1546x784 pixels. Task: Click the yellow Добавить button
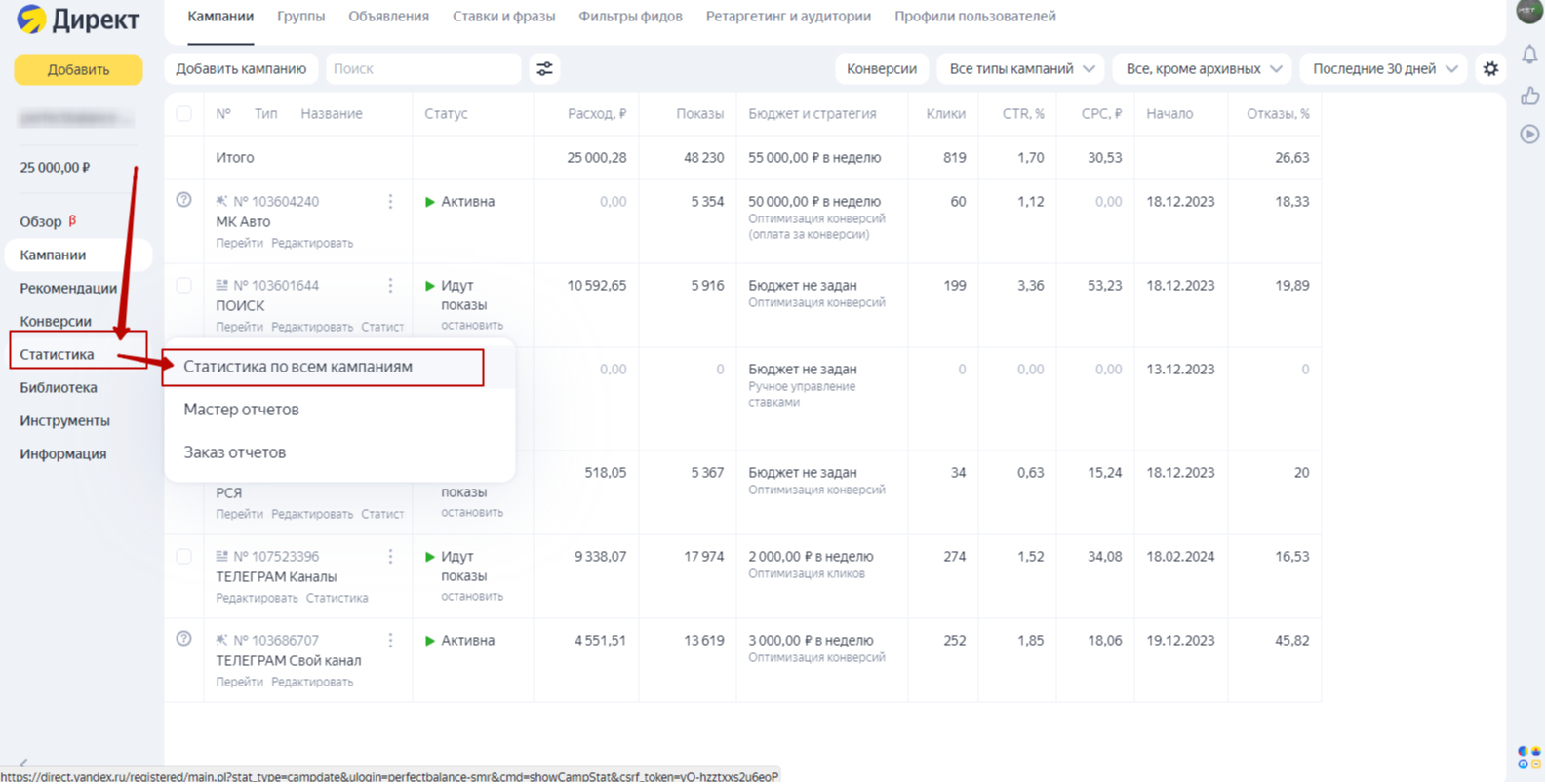click(x=78, y=69)
